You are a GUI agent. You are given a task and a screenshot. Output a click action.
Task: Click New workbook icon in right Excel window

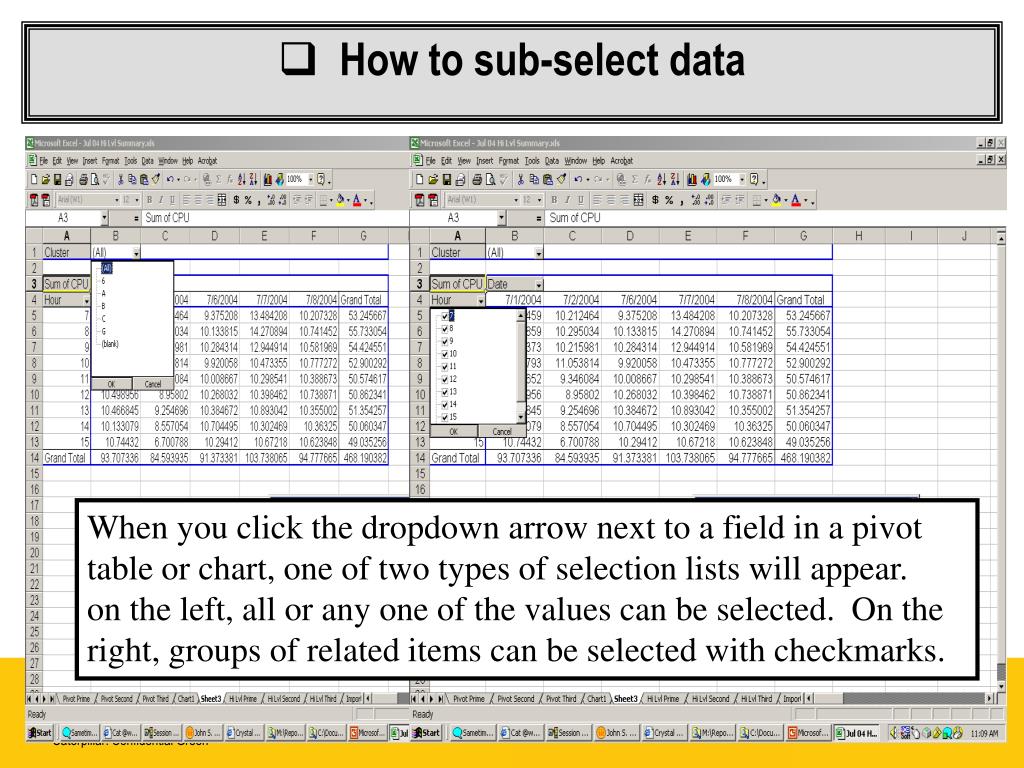point(419,180)
